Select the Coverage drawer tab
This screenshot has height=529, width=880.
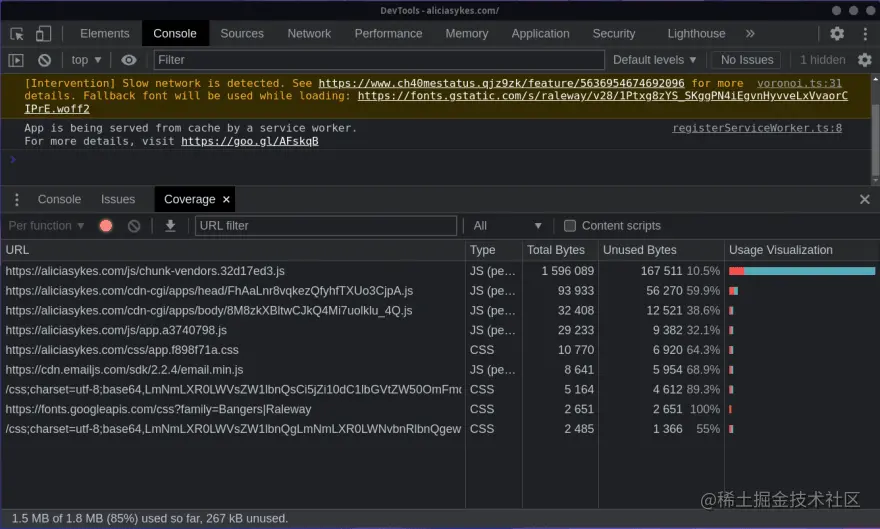(x=195, y=199)
